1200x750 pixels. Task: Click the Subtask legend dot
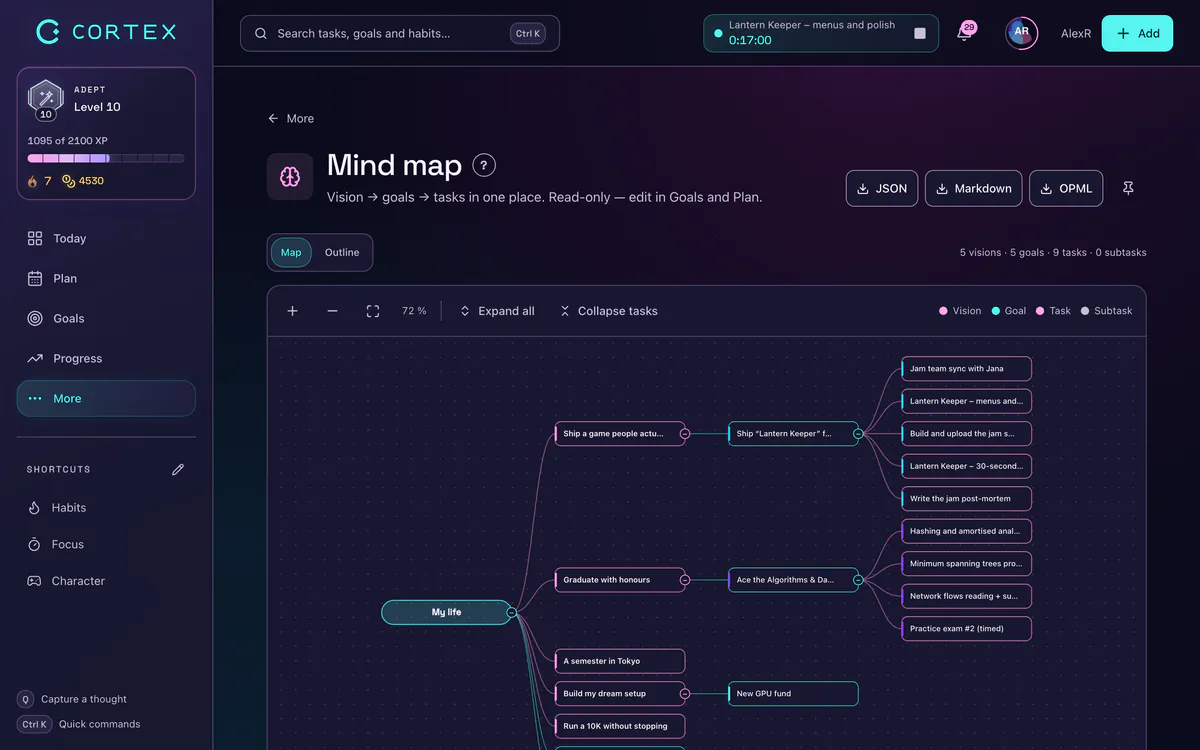pyautogui.click(x=1084, y=311)
